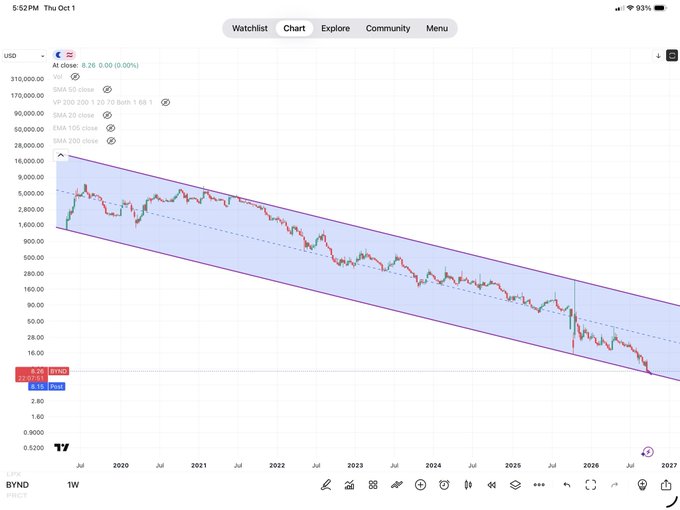The image size is (680, 510).
Task: Tap the EMA 105 close legend label
Action: click(75, 128)
